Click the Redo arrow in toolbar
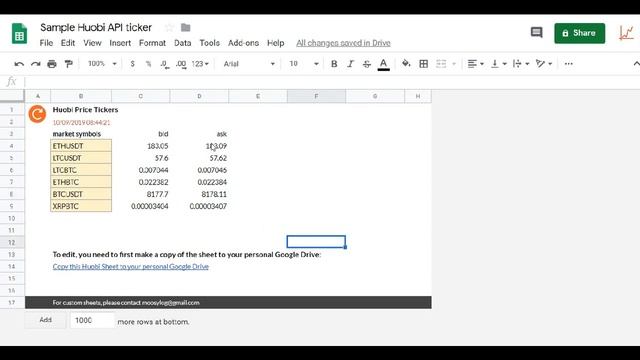Screen dimensions: 640x360 [x=36, y=64]
